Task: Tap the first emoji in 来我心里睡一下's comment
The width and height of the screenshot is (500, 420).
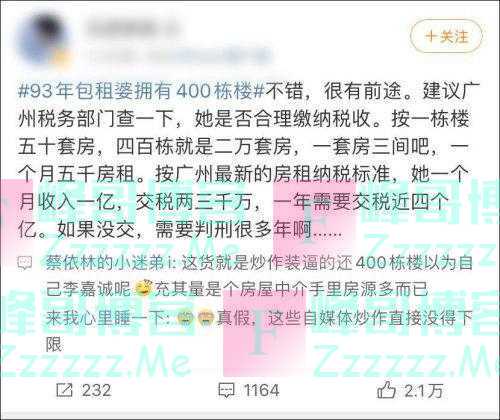Action: click(x=186, y=318)
